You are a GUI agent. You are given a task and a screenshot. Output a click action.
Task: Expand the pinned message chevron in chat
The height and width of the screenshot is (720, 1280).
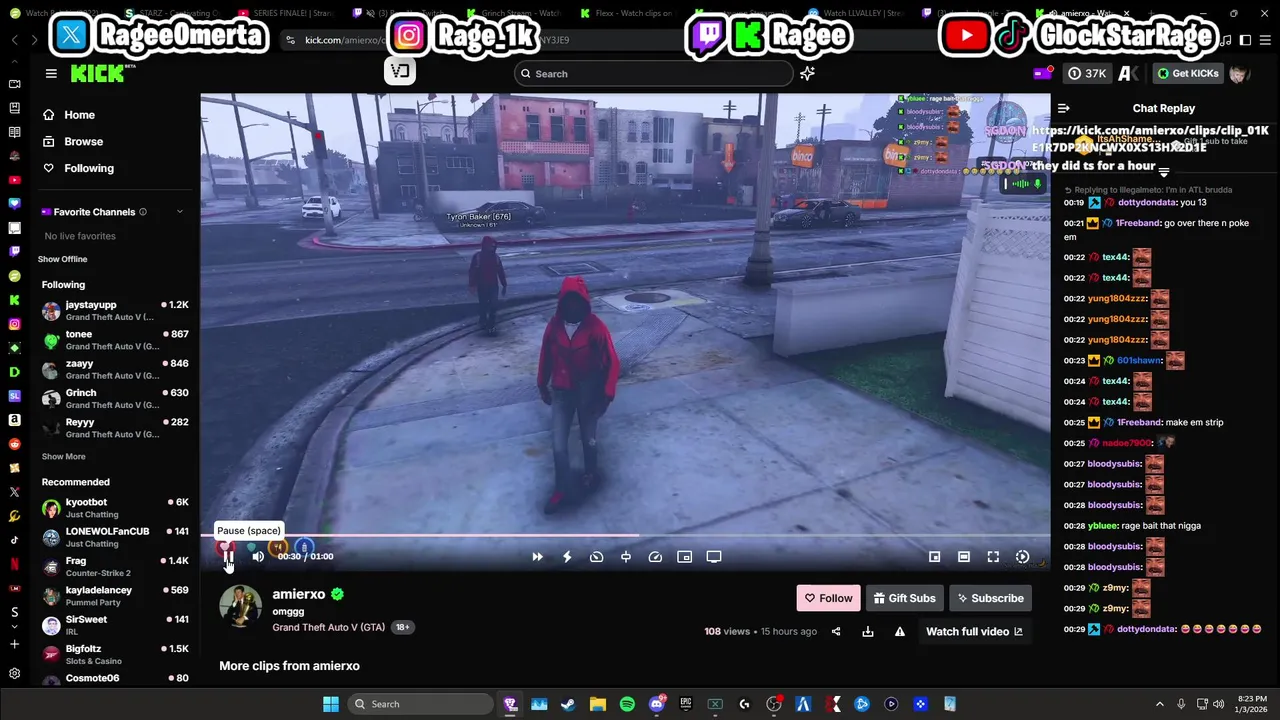tap(1163, 172)
